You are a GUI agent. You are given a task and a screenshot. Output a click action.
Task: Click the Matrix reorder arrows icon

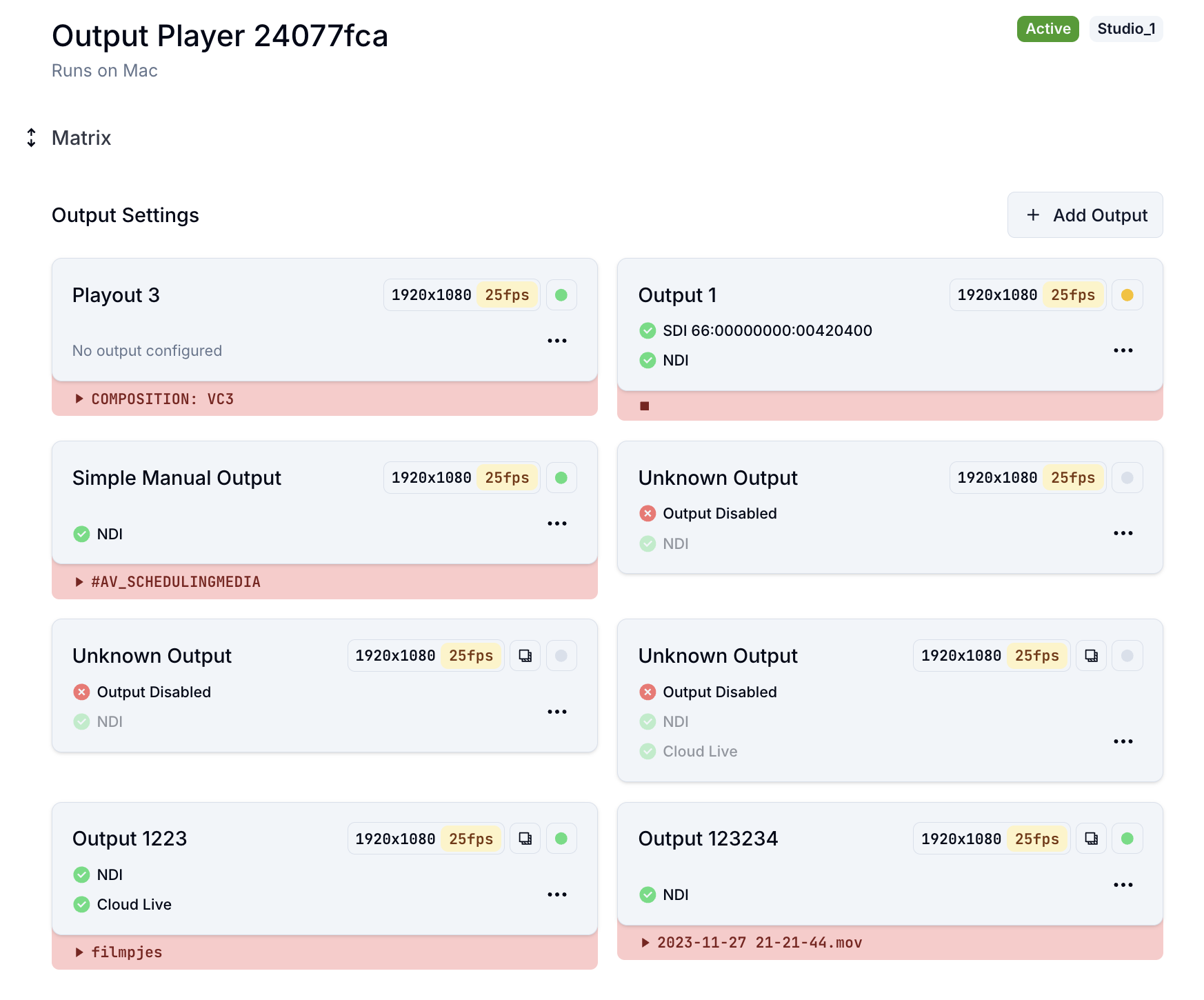point(31,138)
